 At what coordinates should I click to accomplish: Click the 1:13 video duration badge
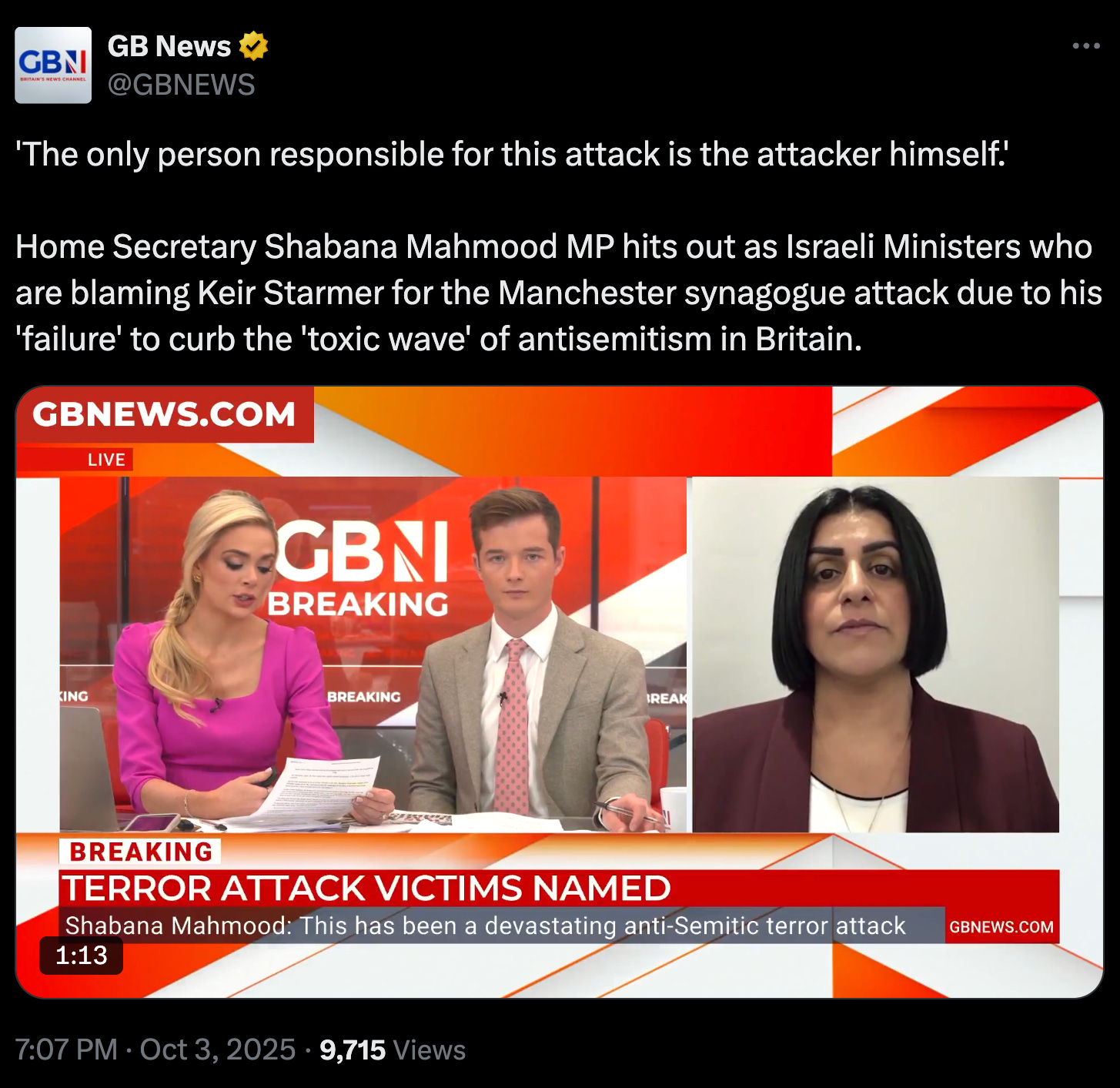click(81, 956)
